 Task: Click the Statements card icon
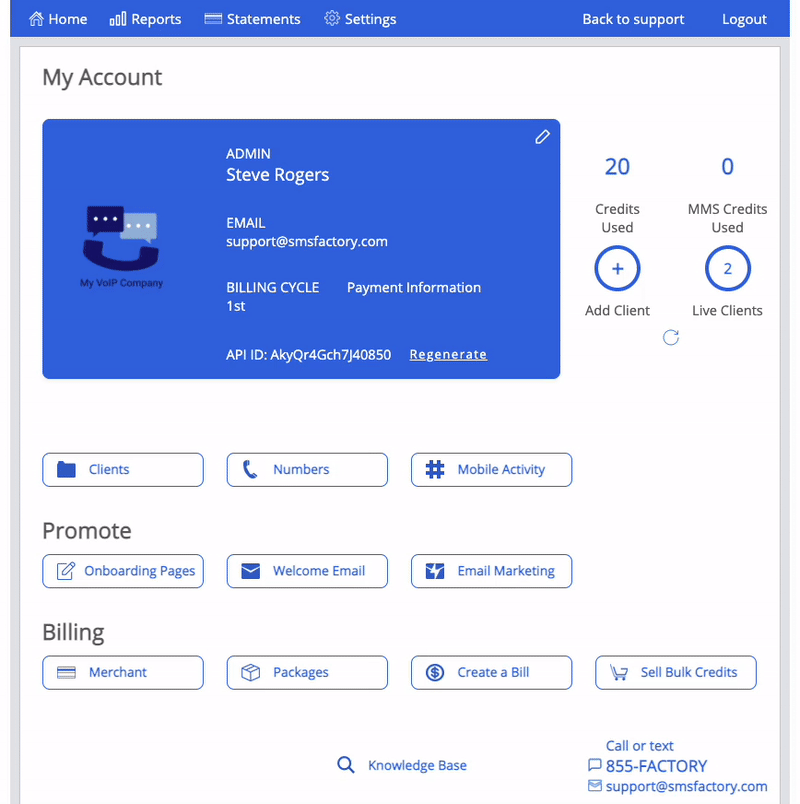click(213, 19)
